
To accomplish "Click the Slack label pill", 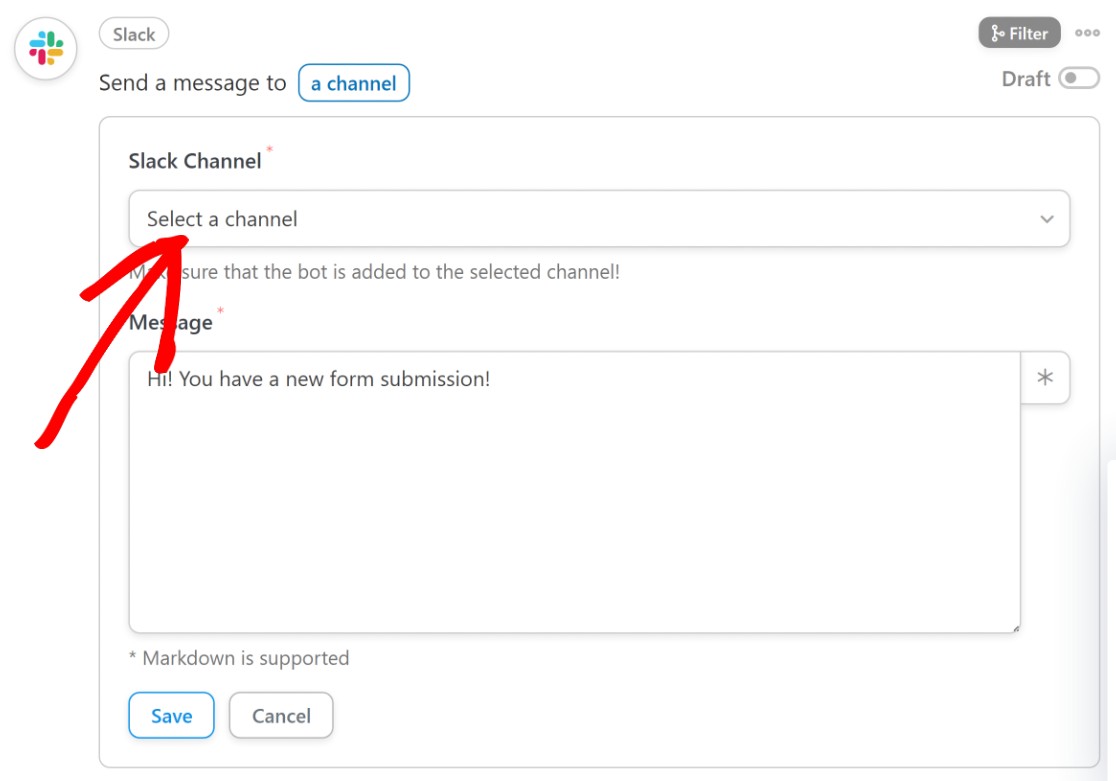I will 134,34.
